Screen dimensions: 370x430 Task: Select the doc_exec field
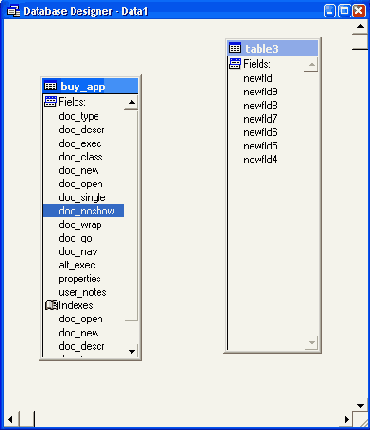point(80,144)
